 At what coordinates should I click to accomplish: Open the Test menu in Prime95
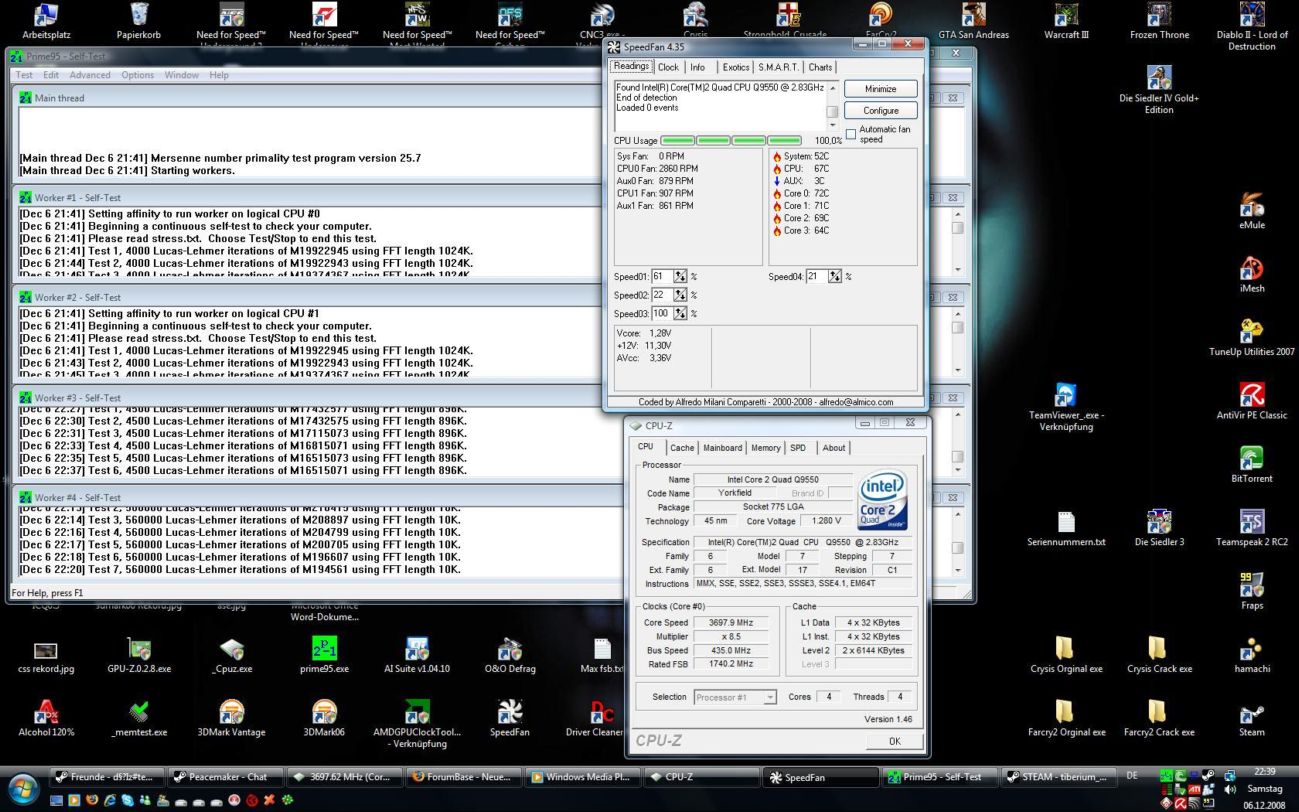pyautogui.click(x=24, y=75)
